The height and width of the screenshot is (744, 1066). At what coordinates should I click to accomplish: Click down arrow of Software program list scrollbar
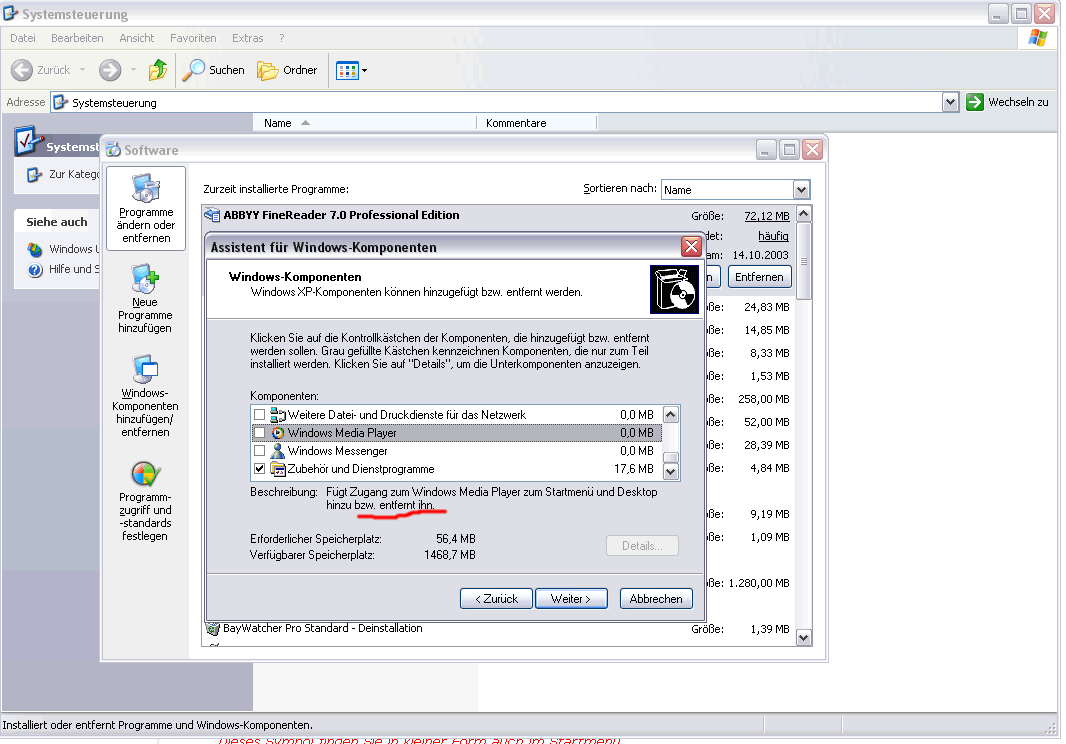(x=804, y=637)
